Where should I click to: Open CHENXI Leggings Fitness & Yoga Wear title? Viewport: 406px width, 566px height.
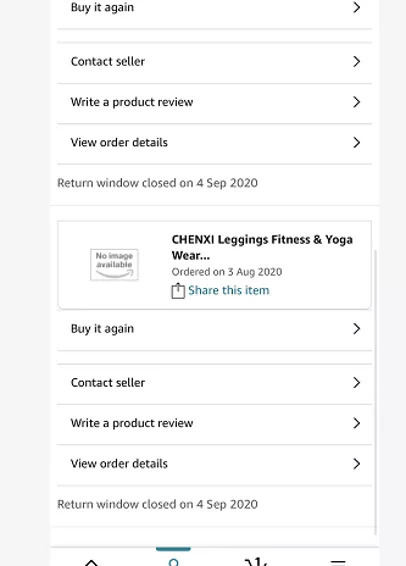262,247
